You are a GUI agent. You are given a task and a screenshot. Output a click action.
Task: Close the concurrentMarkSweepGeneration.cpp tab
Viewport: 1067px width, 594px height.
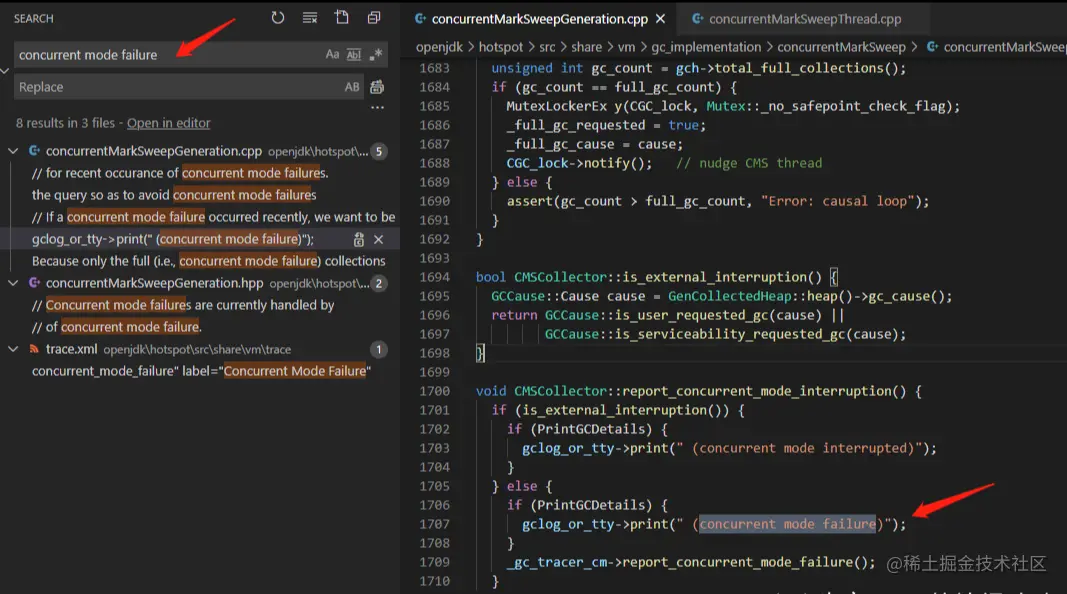point(660,19)
